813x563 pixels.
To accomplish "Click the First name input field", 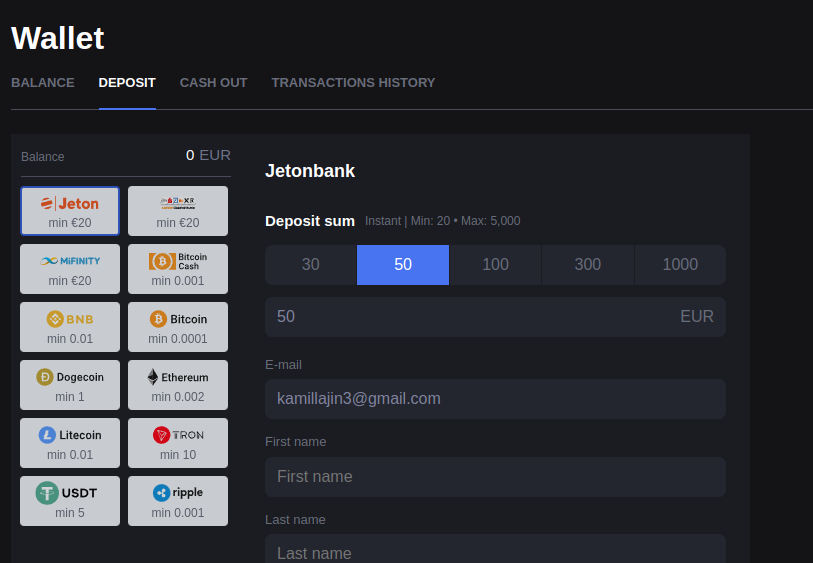I will click(x=495, y=477).
